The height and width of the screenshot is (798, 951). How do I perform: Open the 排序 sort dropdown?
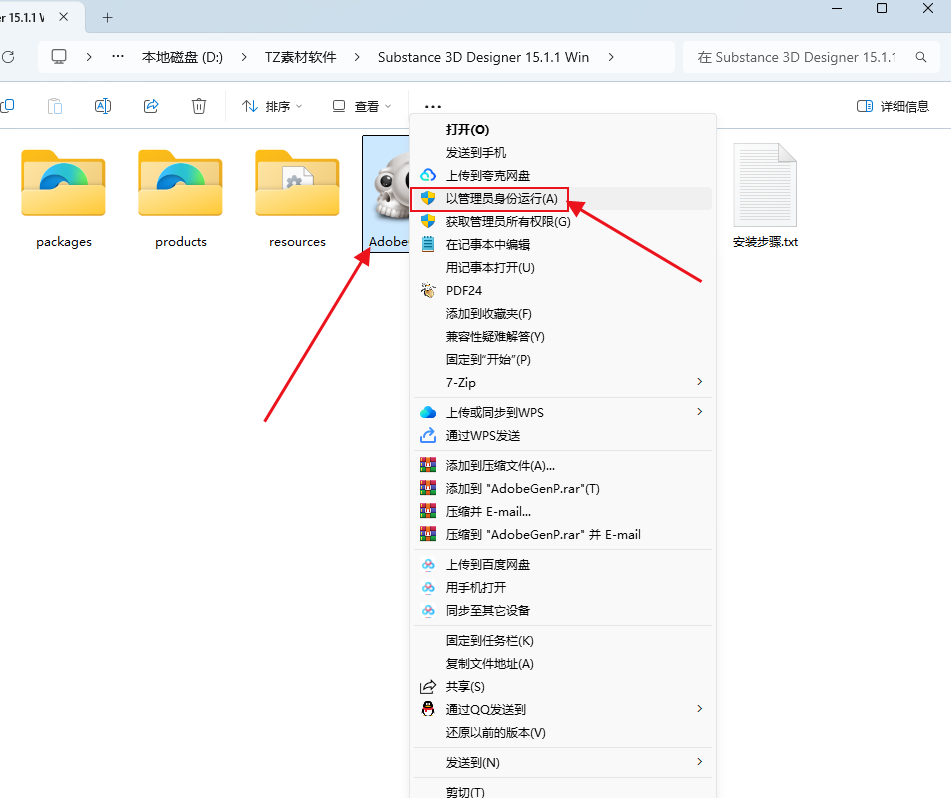tap(272, 106)
